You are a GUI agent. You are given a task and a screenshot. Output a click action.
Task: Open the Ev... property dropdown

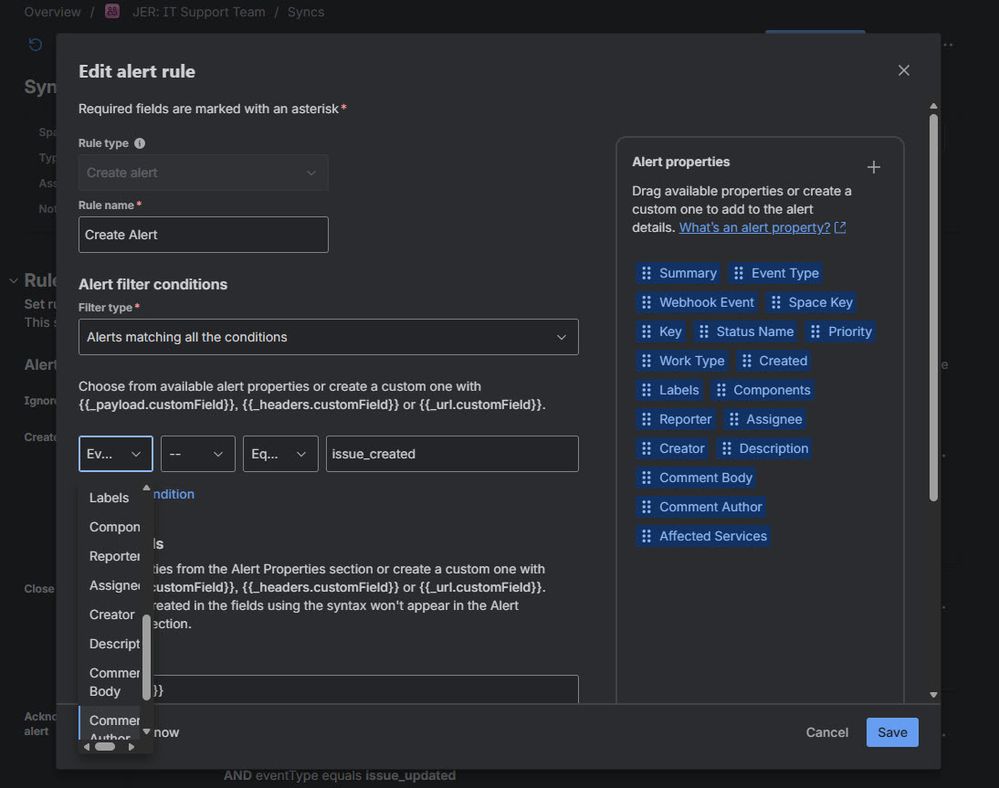tap(115, 454)
